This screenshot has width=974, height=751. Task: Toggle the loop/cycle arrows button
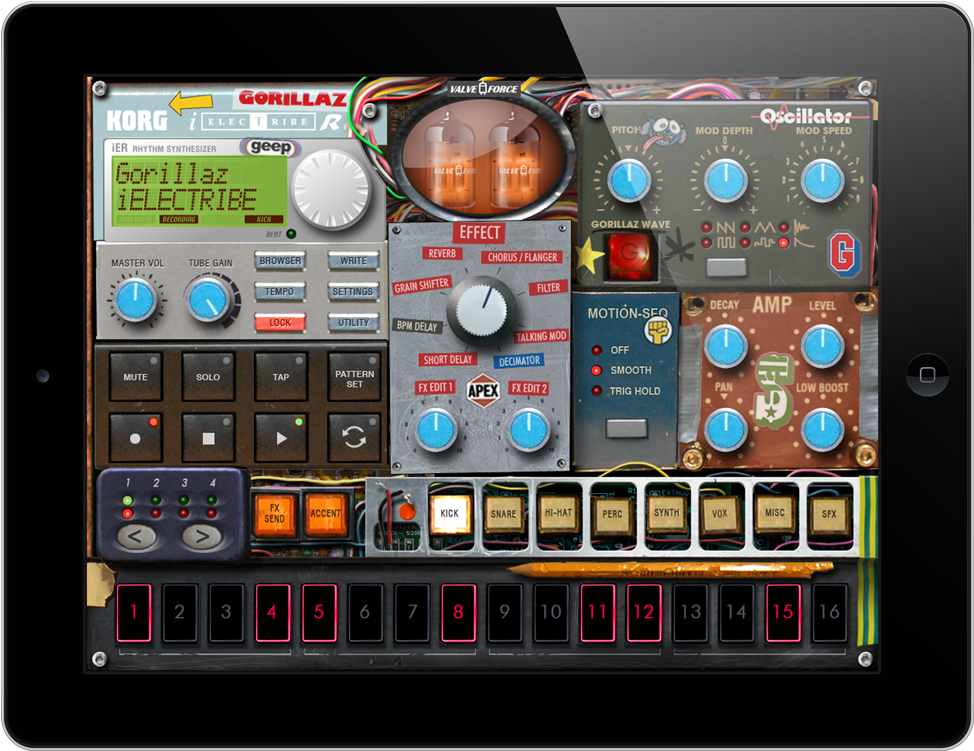point(354,437)
